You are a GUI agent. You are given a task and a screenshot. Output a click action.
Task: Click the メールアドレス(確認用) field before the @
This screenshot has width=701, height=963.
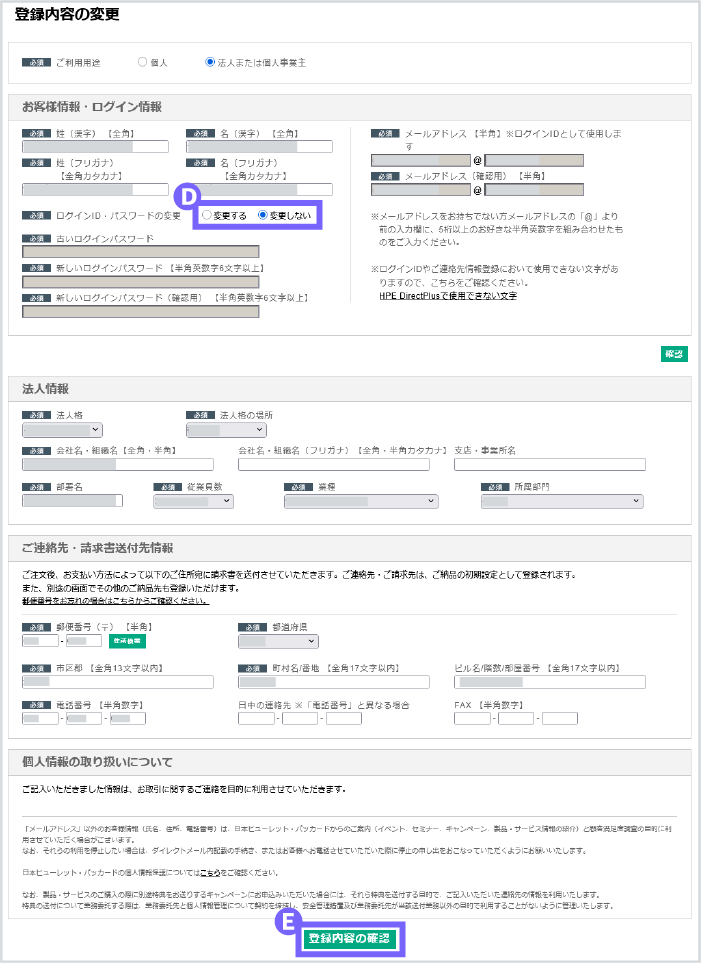click(x=421, y=190)
